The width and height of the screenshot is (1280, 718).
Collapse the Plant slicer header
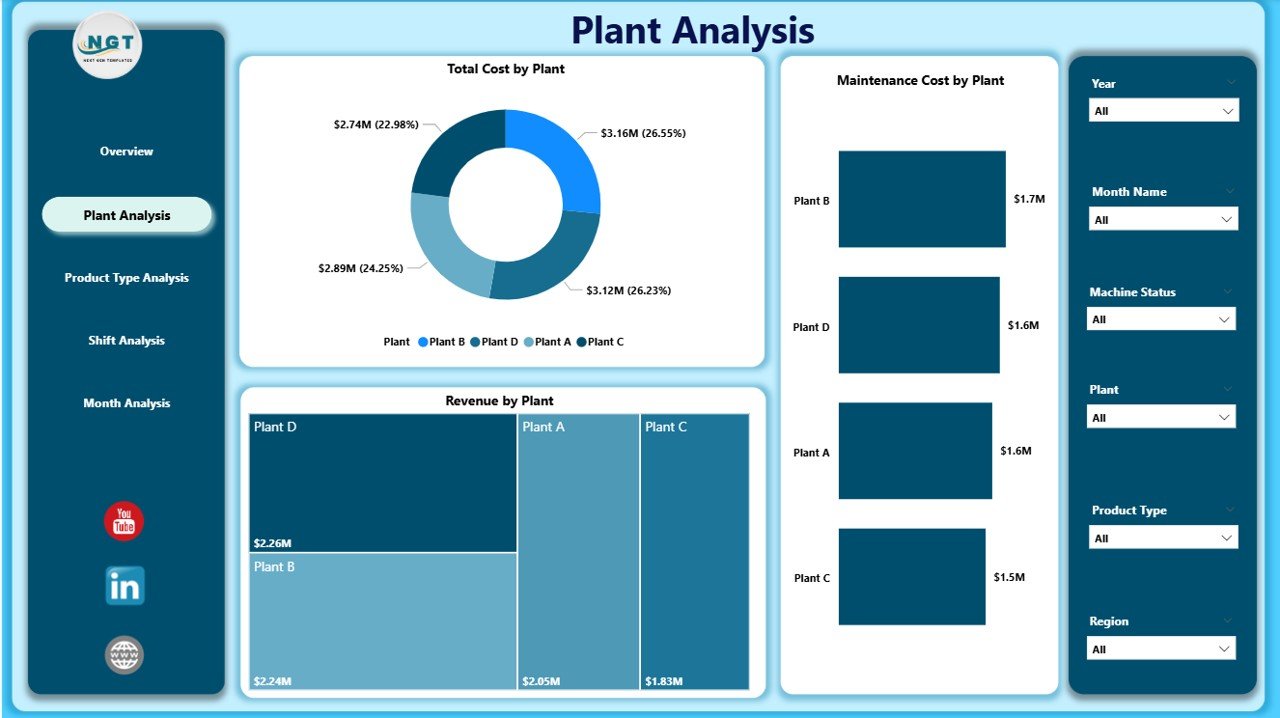point(1229,389)
